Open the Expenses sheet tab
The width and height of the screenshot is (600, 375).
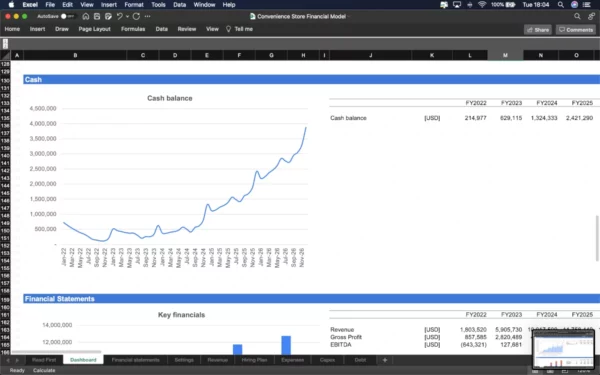[292, 360]
